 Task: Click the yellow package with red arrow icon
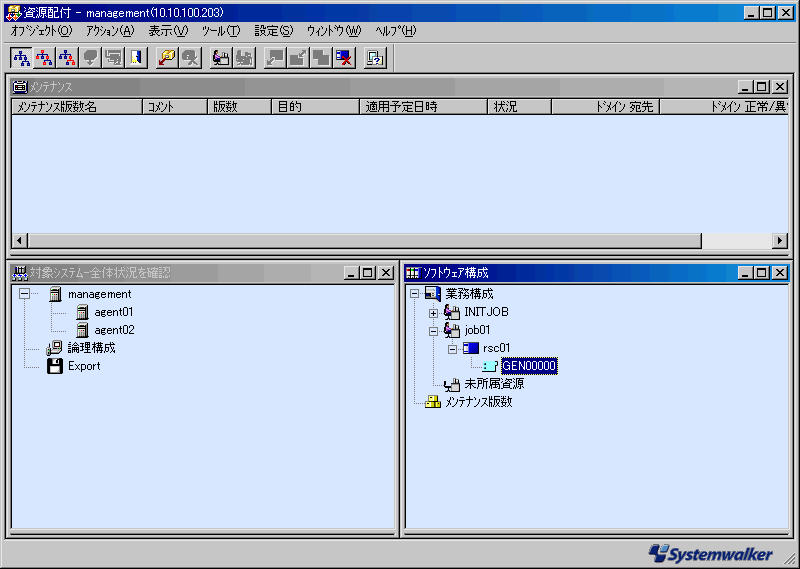click(167, 58)
